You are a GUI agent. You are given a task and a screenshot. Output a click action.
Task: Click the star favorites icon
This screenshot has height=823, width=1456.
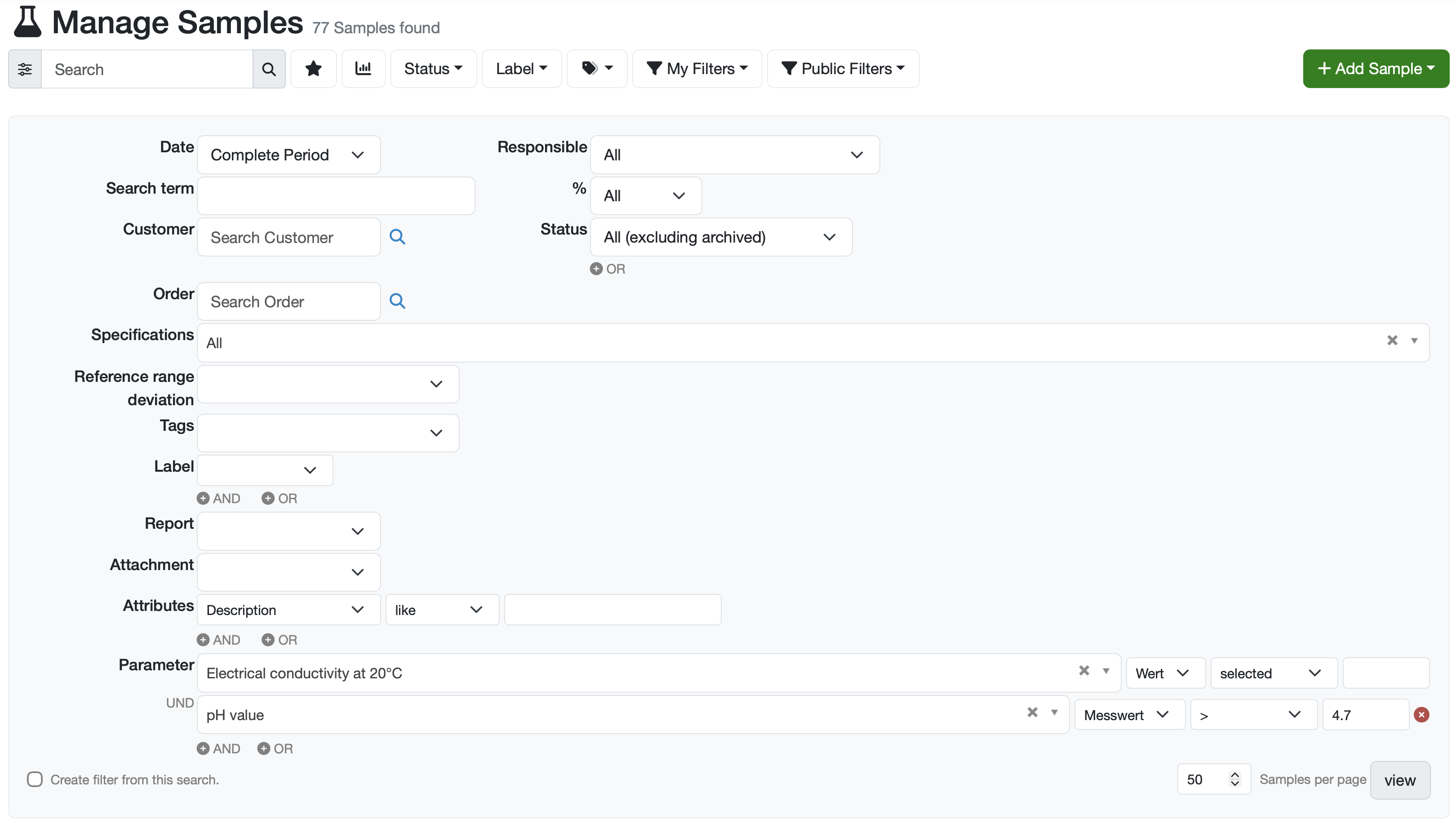[x=313, y=69]
